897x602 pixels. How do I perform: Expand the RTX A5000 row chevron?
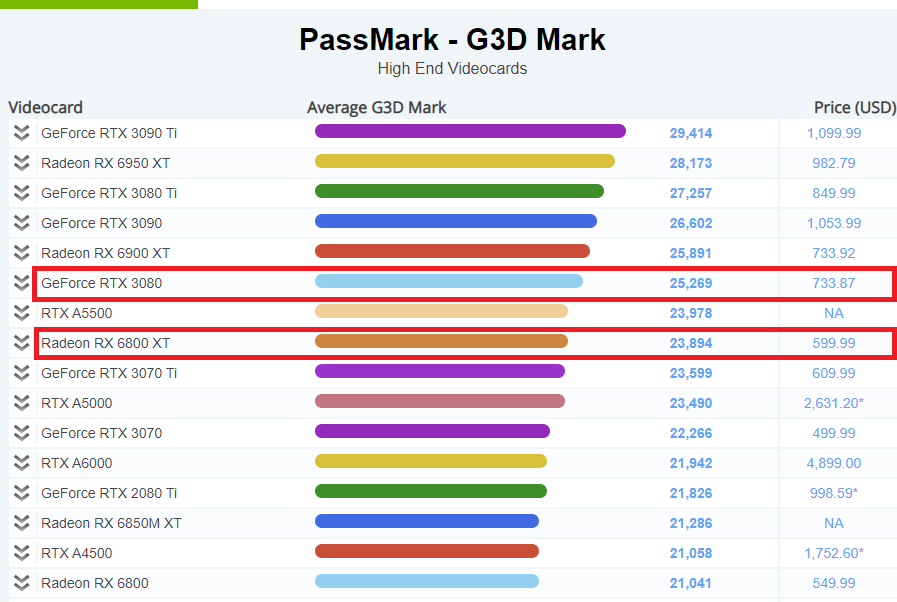coord(21,403)
